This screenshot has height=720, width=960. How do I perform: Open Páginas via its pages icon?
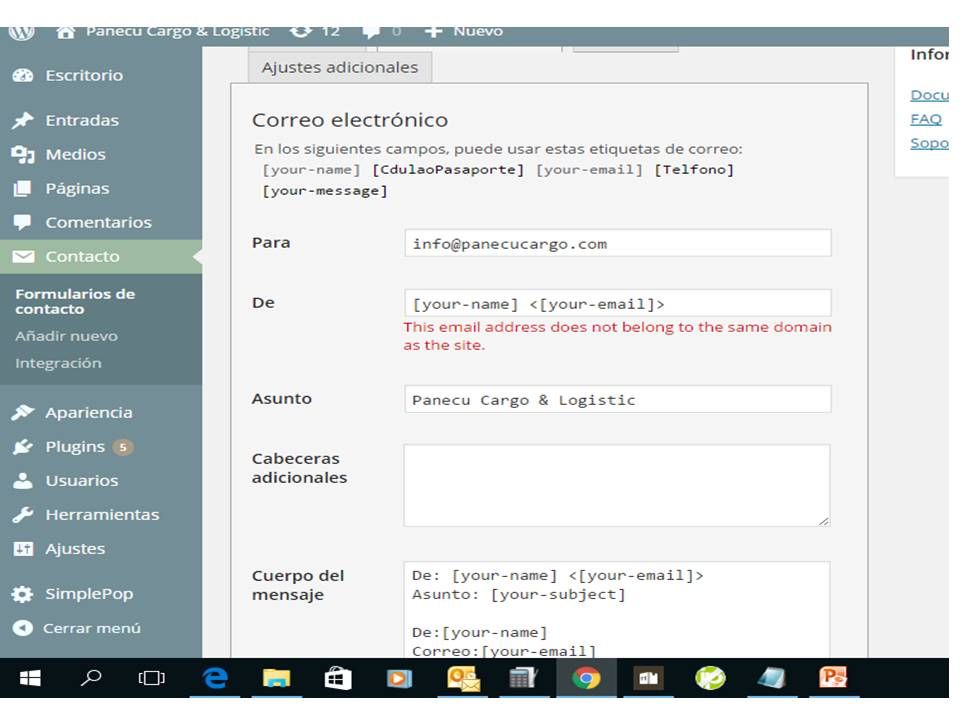point(23,188)
